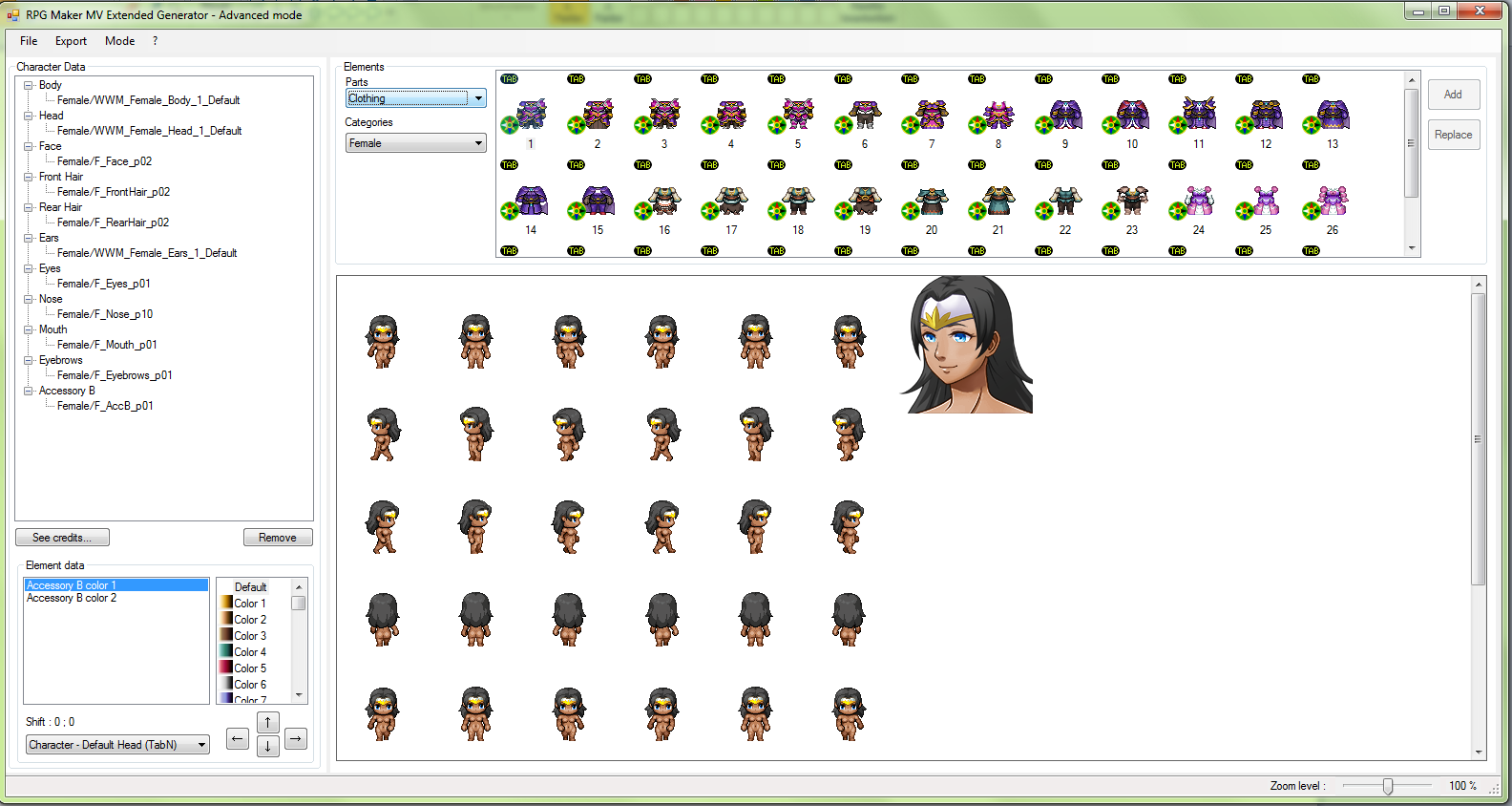Collapse the Body tree node
This screenshot has height=806, width=1512.
click(29, 85)
